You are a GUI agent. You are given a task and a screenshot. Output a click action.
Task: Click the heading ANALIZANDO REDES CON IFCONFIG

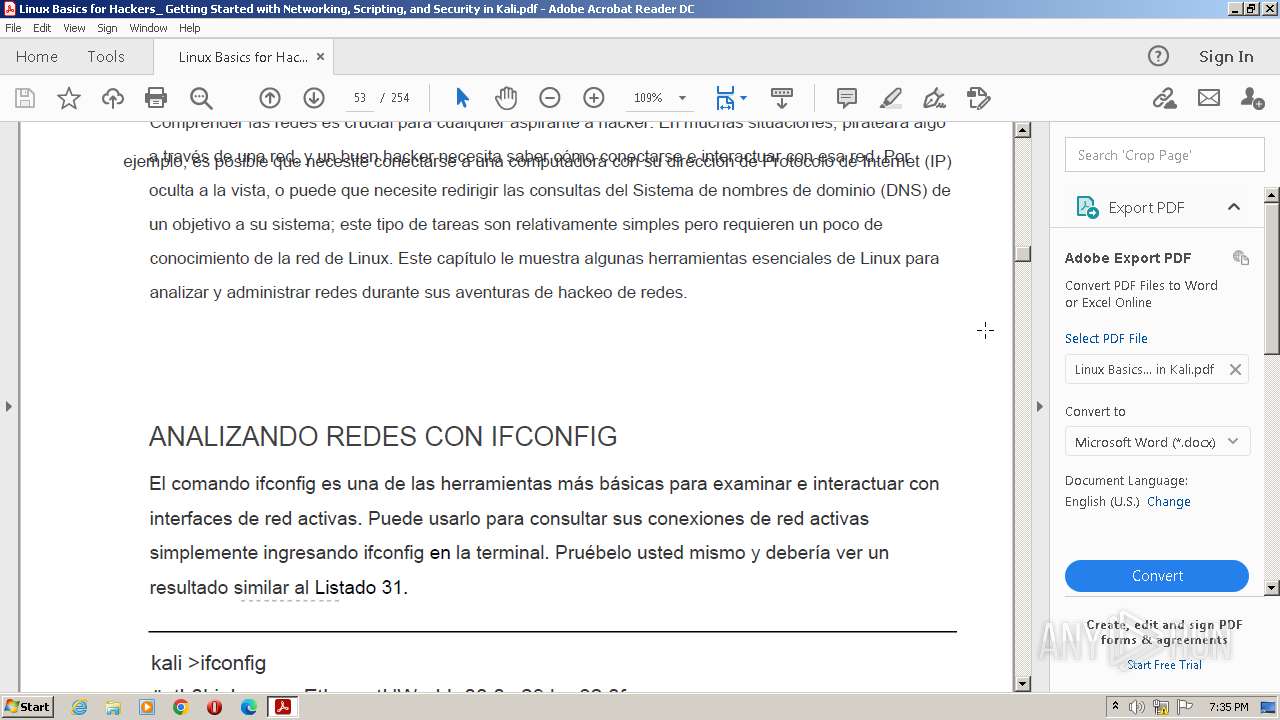pyautogui.click(x=383, y=437)
